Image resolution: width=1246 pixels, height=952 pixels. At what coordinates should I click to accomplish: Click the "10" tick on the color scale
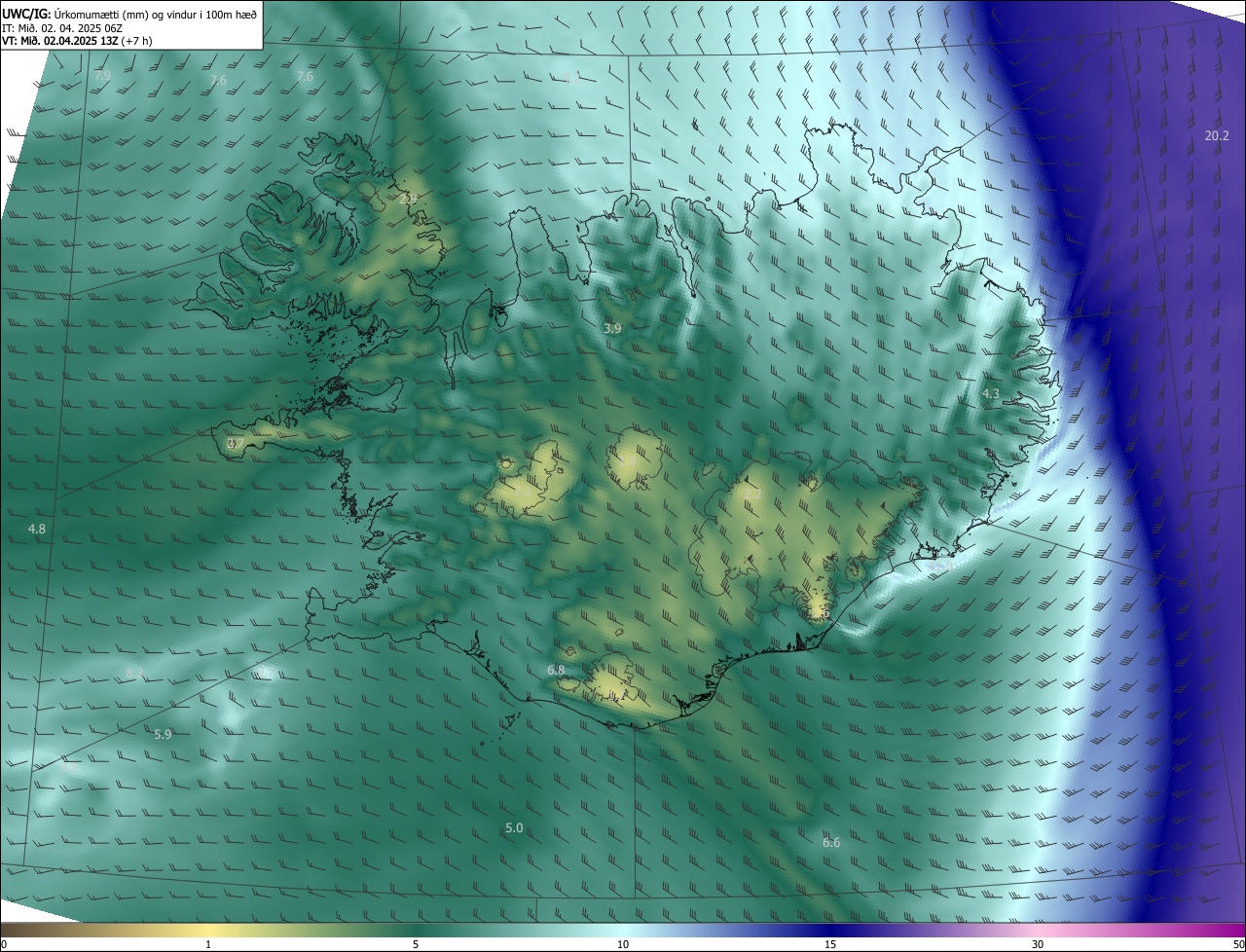tap(623, 944)
